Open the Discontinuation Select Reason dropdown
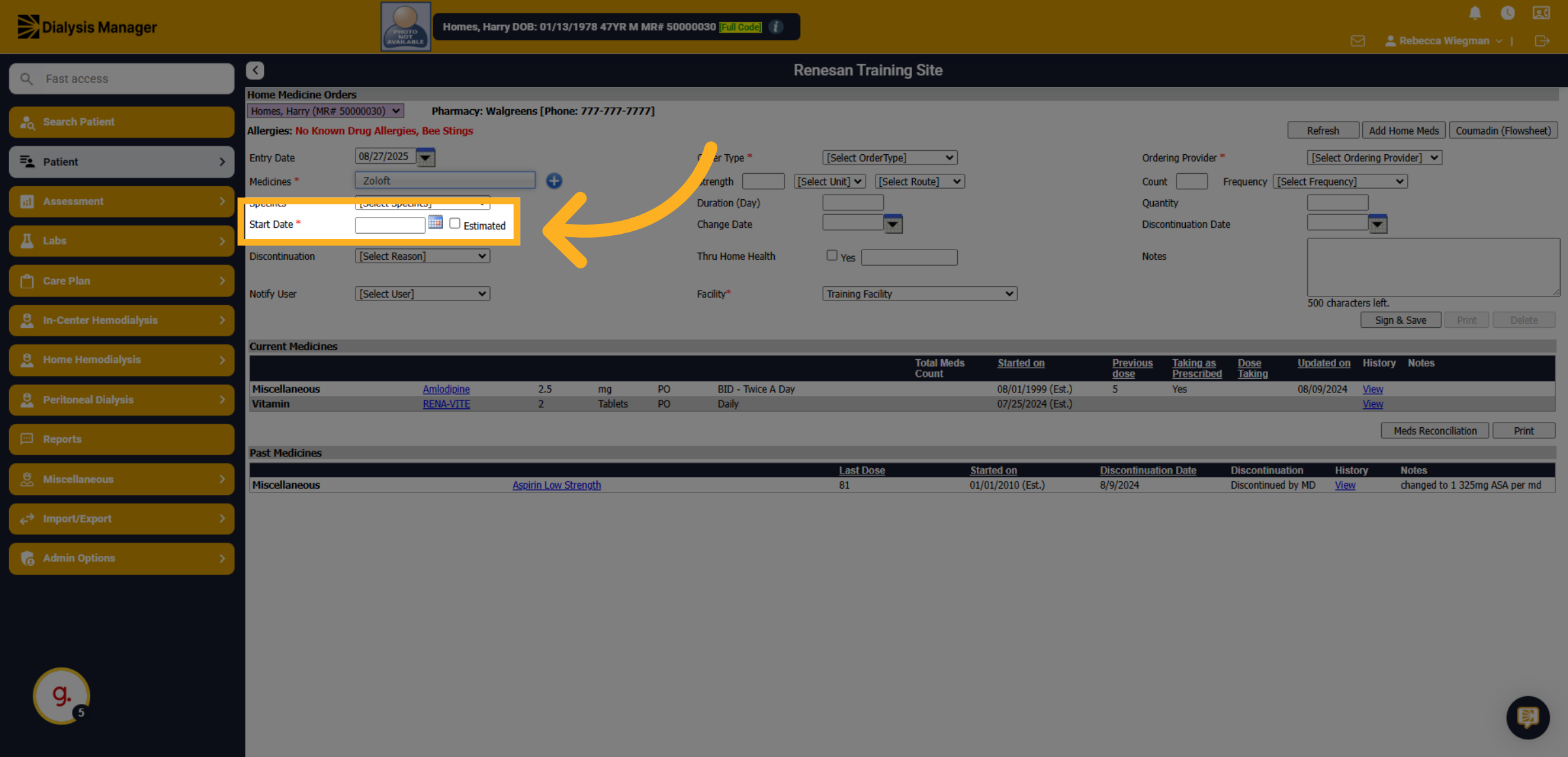The height and width of the screenshot is (757, 1568). click(423, 256)
